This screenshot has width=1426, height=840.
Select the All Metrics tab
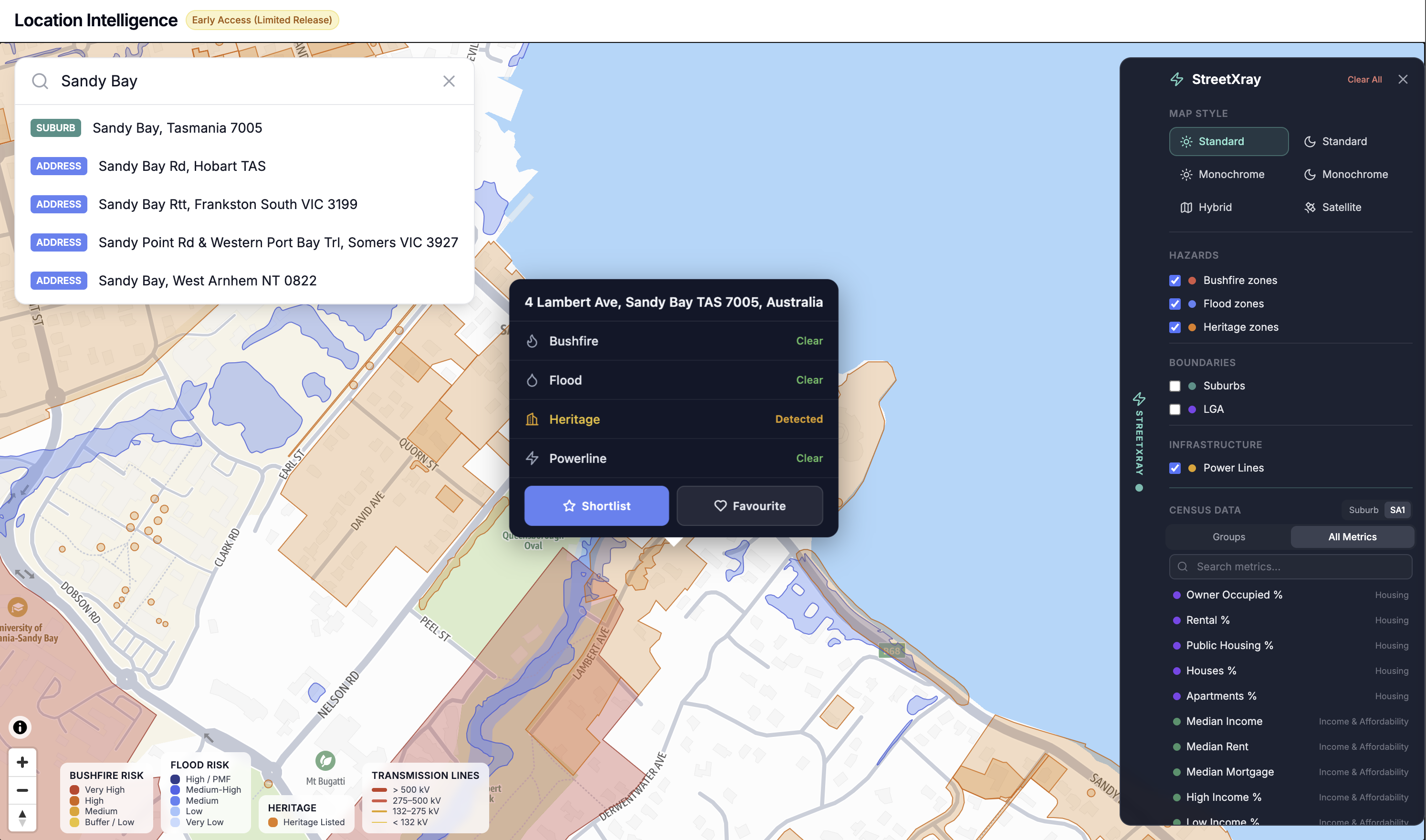point(1352,536)
